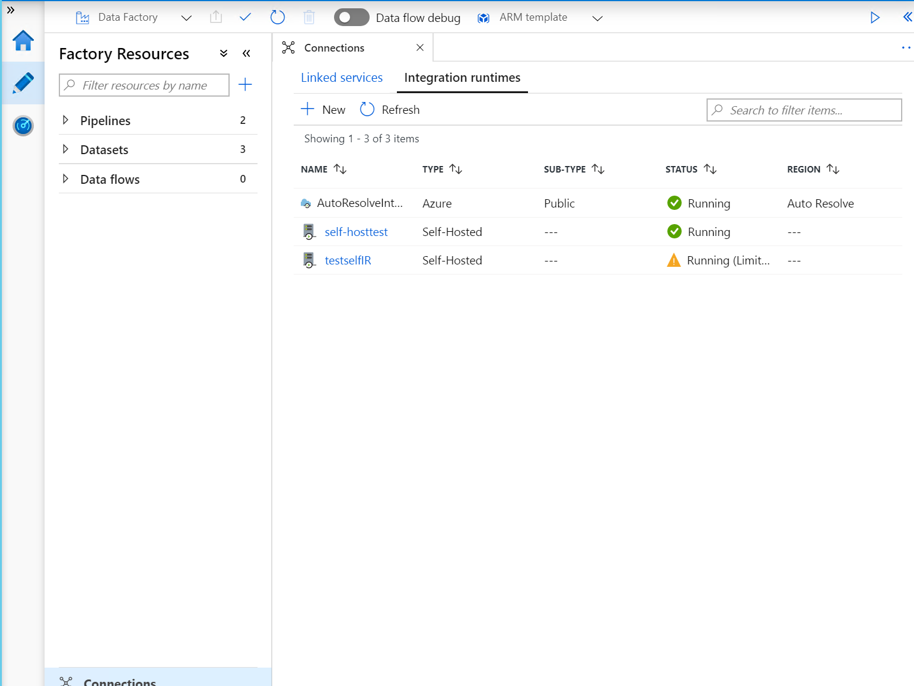Toggle the Data flow debug switch

tap(351, 17)
